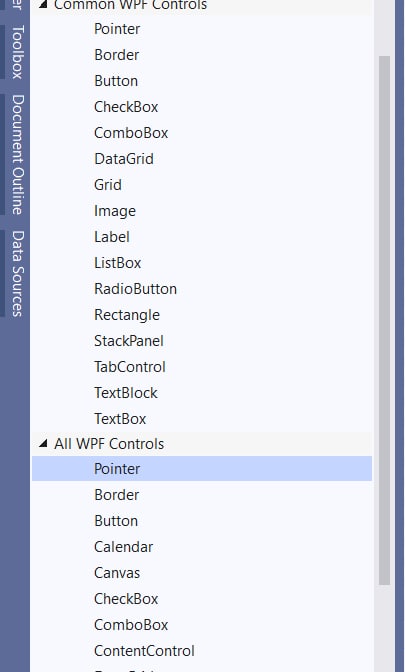This screenshot has width=405, height=672.
Task: Choose ListBox from the toolbox list
Action: 118,263
